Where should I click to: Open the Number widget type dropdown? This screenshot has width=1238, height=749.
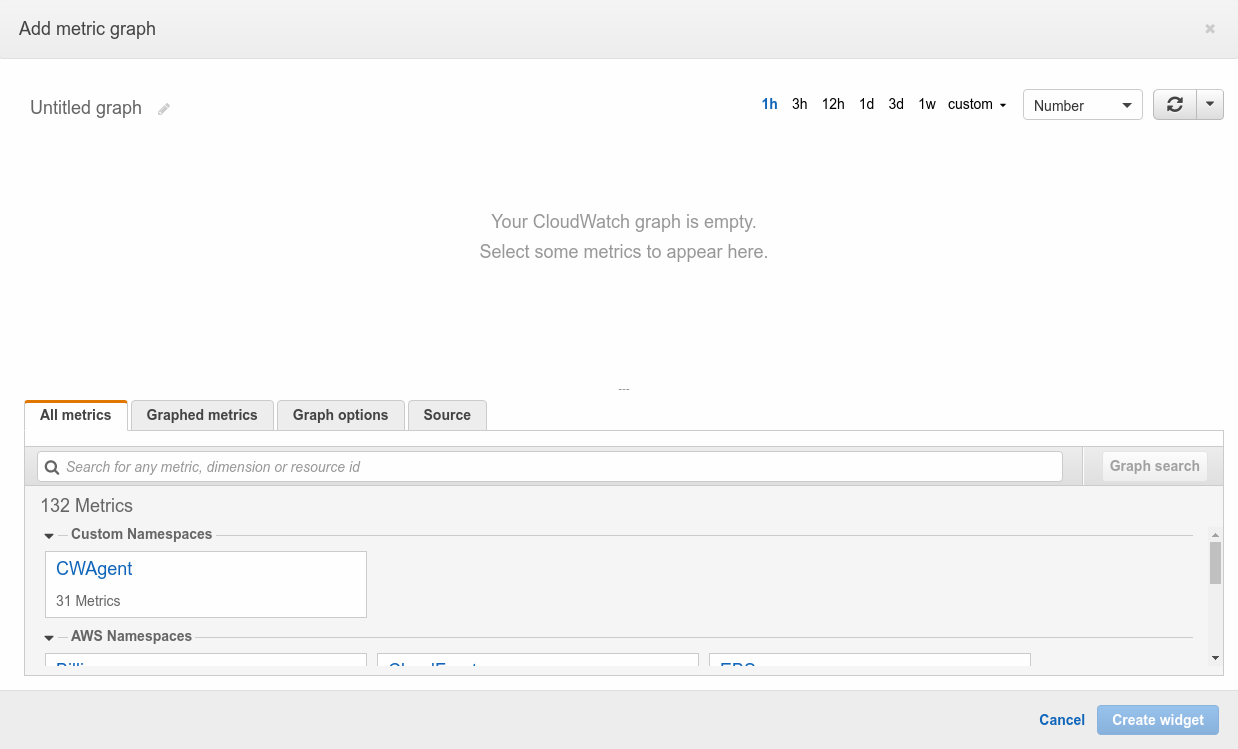pos(1083,105)
